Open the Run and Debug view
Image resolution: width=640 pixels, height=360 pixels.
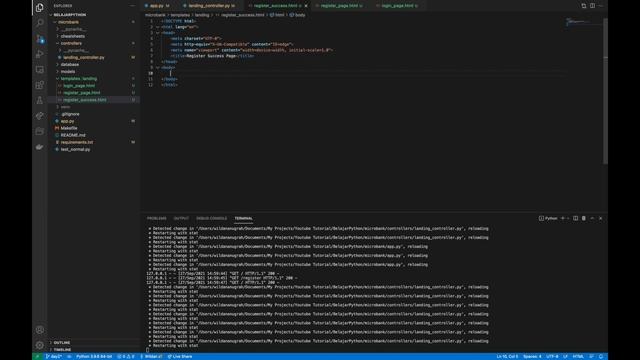pyautogui.click(x=40, y=54)
